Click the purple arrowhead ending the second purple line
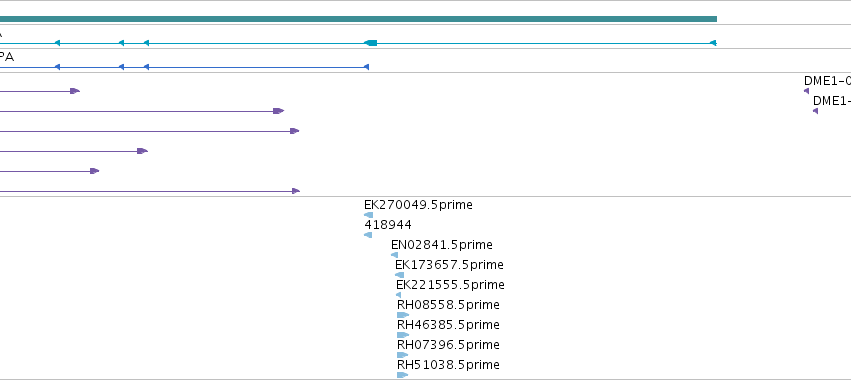This screenshot has height=380, width=851. tap(278, 111)
